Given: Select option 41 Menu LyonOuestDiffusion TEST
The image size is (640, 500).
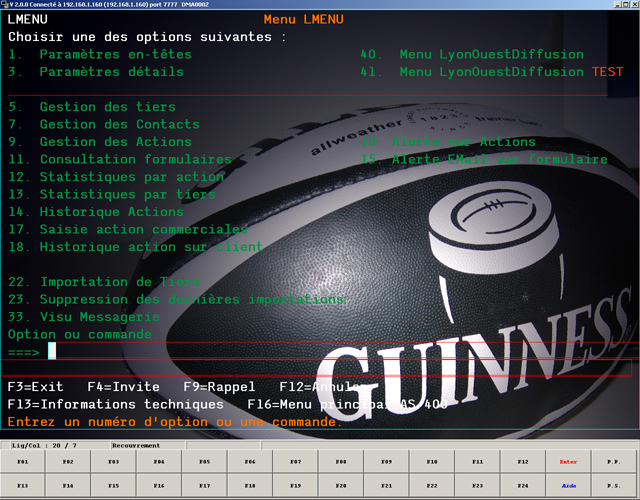Looking at the screenshot, I should point(492,72).
